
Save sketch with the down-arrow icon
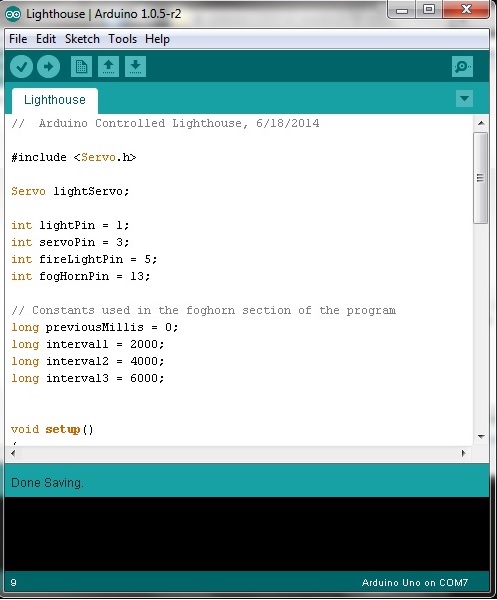[x=135, y=67]
